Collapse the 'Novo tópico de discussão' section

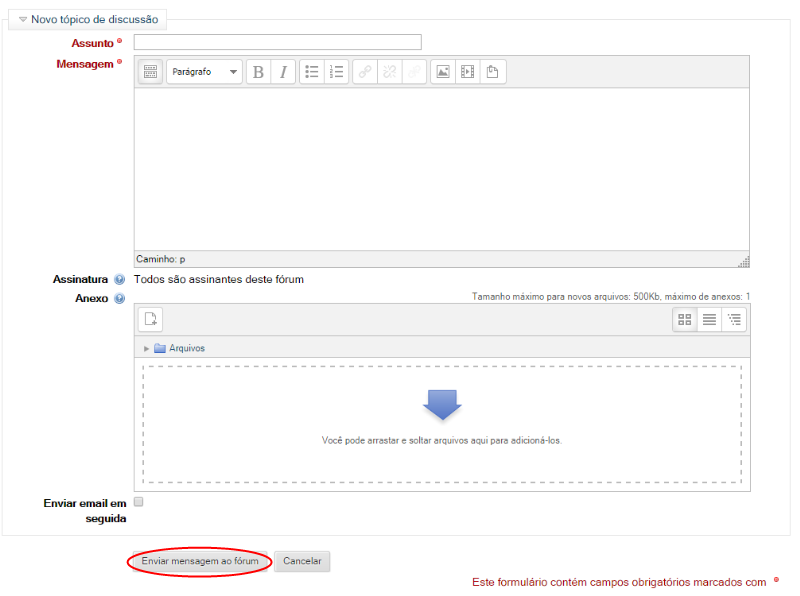(23, 19)
